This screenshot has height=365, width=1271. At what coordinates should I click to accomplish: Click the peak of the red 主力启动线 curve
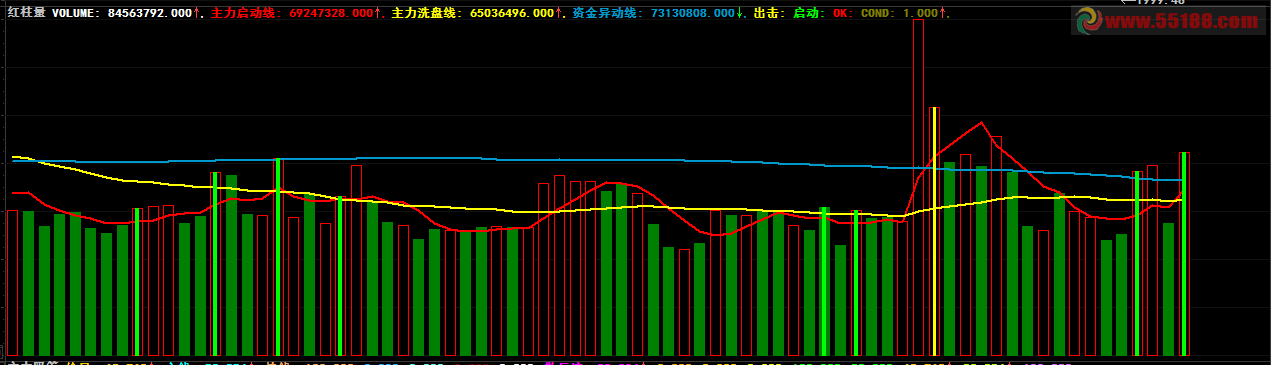click(982, 122)
